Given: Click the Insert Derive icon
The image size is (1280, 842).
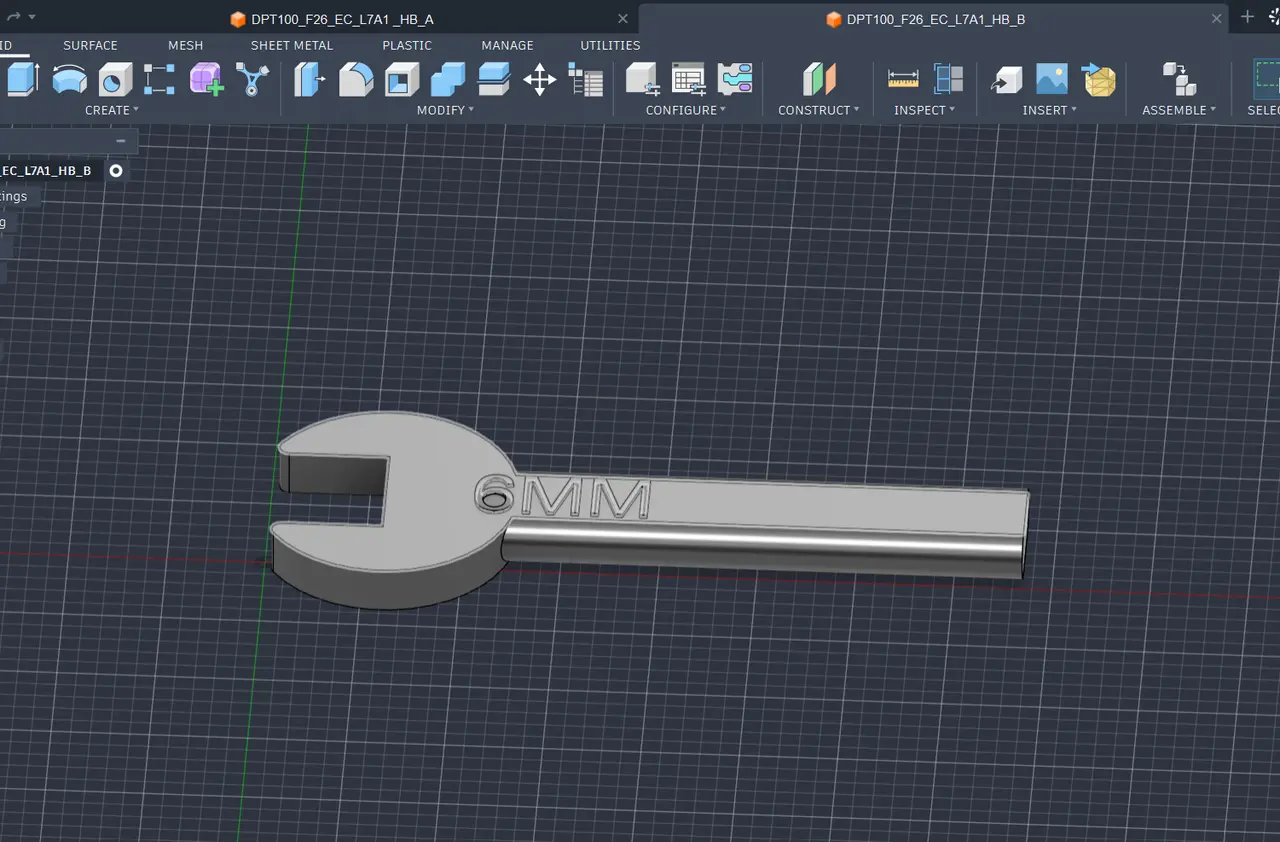Looking at the screenshot, I should (x=1006, y=79).
